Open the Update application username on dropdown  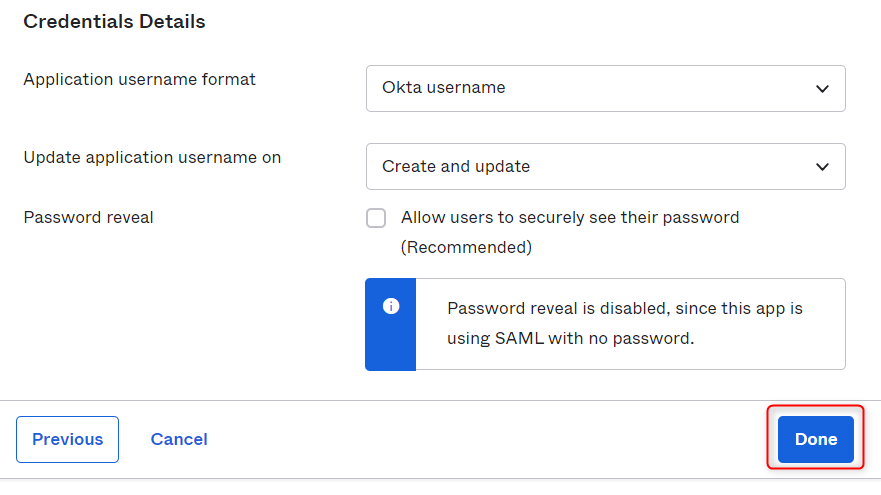[606, 166]
